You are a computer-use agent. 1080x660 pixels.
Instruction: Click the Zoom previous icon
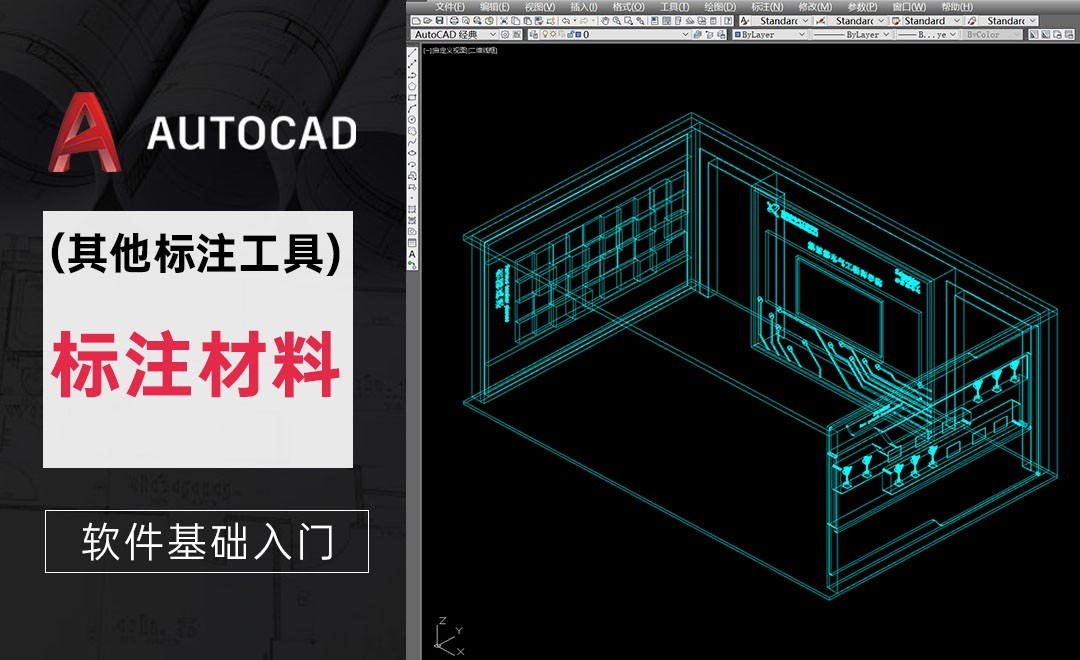coord(640,21)
